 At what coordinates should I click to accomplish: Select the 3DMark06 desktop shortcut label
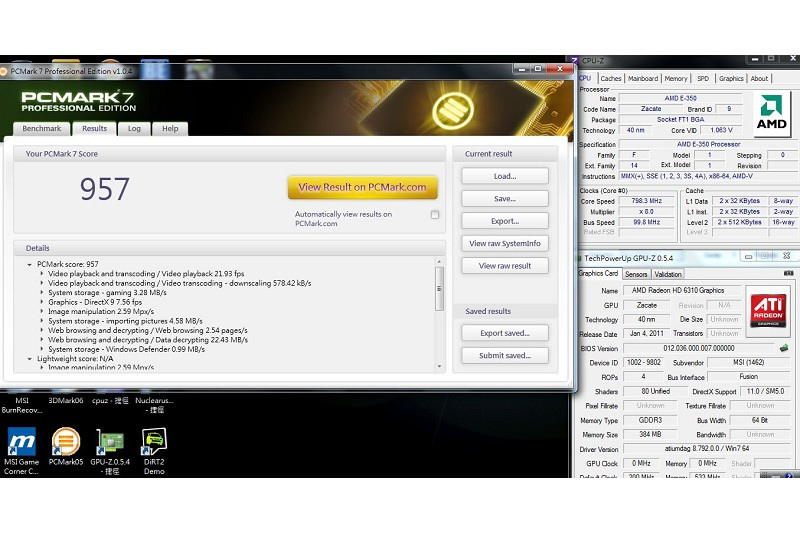pyautogui.click(x=66, y=400)
